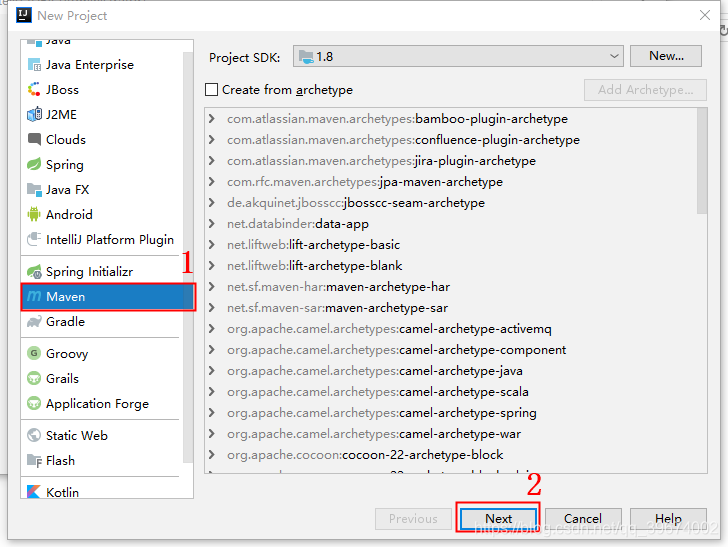Expand maven-archetype-sar entry
Image resolution: width=728 pixels, height=547 pixels.
click(x=212, y=307)
